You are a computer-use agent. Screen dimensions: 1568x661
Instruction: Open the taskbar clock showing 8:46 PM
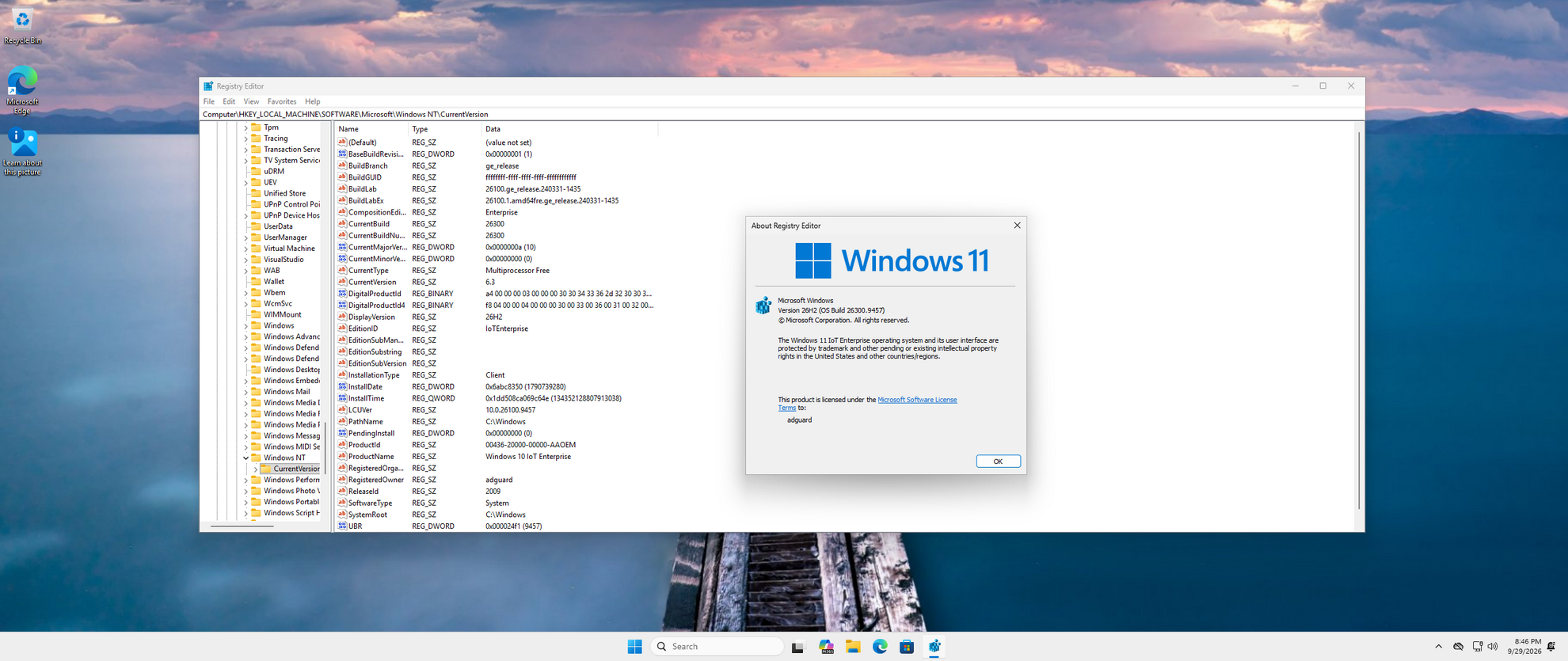[1524, 647]
